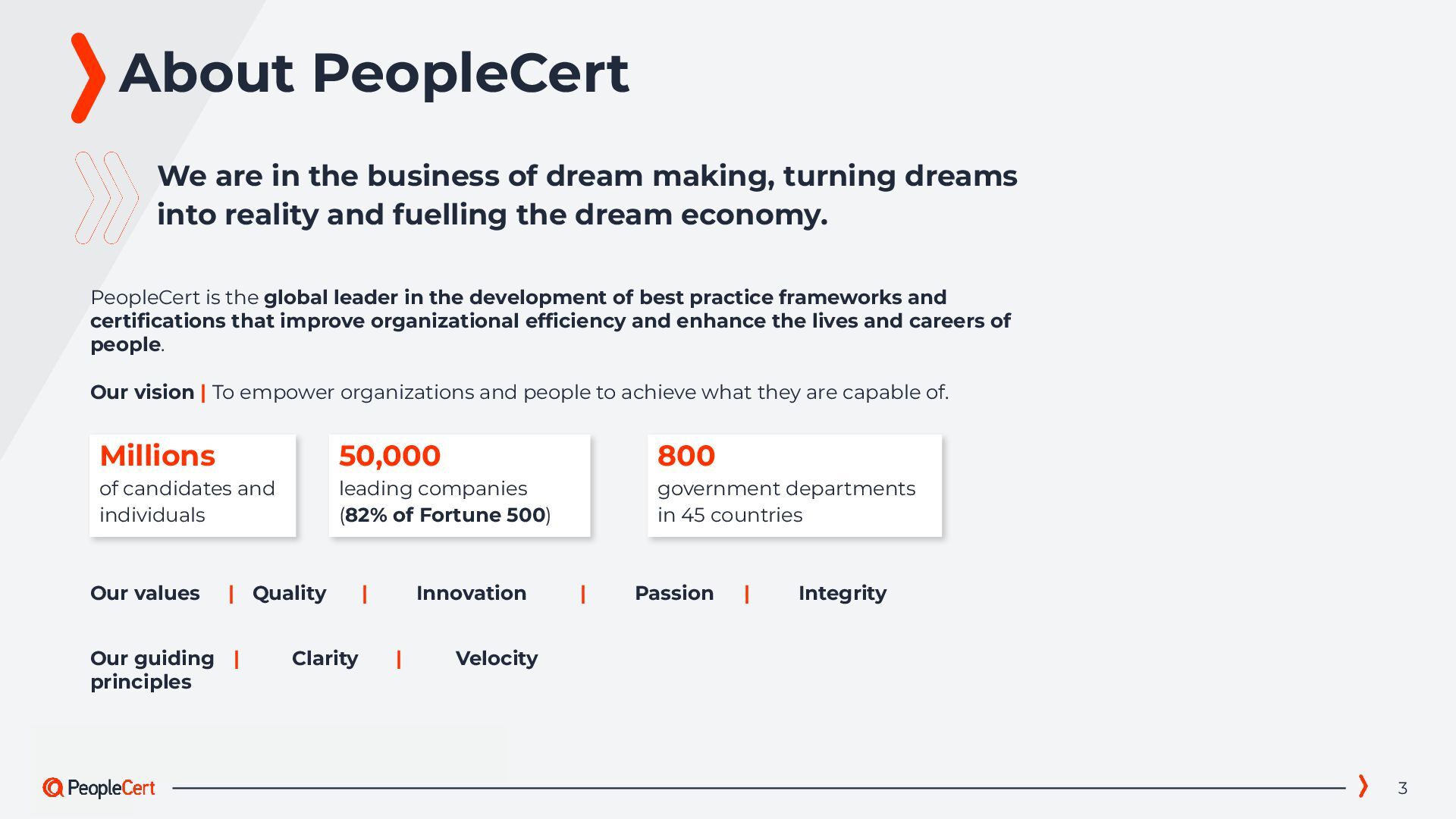Click the small red chevron near page number
Image resolution: width=1456 pixels, height=819 pixels.
click(x=1363, y=786)
